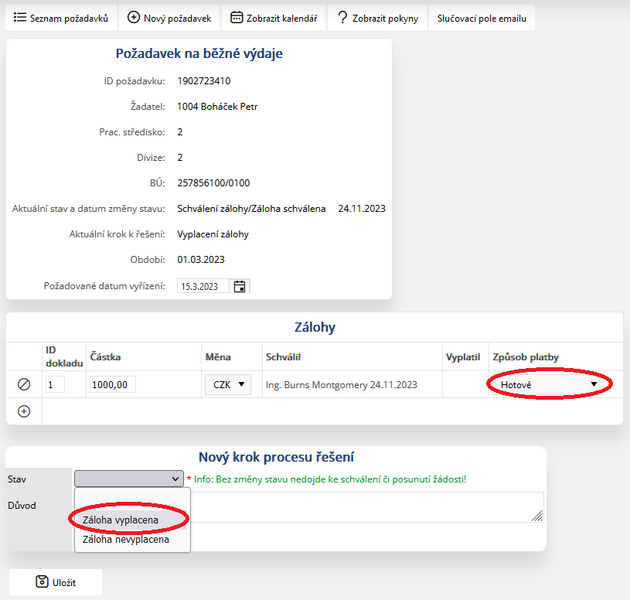
Task: Click the Požadované datum vyřízení date field
Action: 203,287
